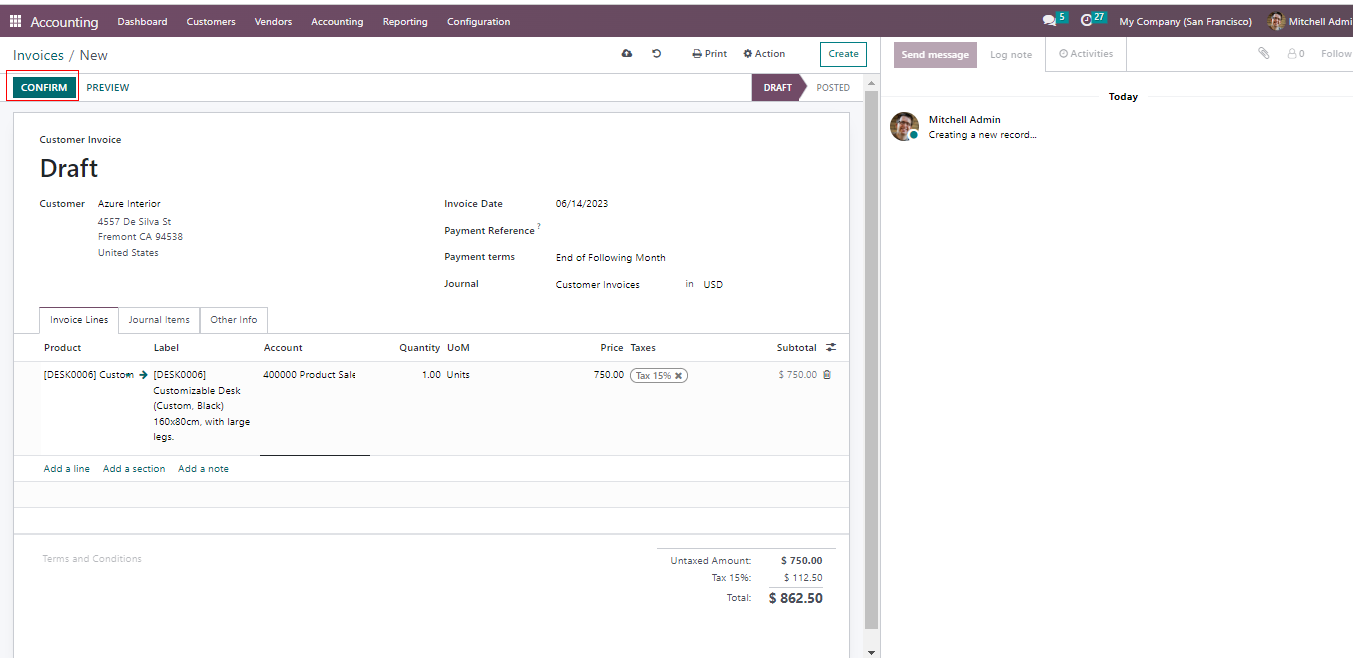
Task: Click the discard changes undo icon
Action: [x=657, y=54]
